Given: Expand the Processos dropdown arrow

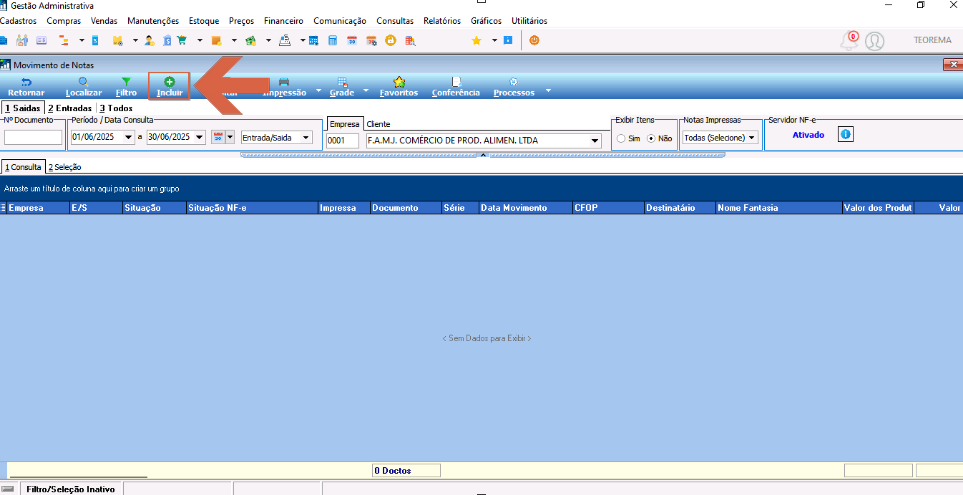Looking at the screenshot, I should coord(548,91).
